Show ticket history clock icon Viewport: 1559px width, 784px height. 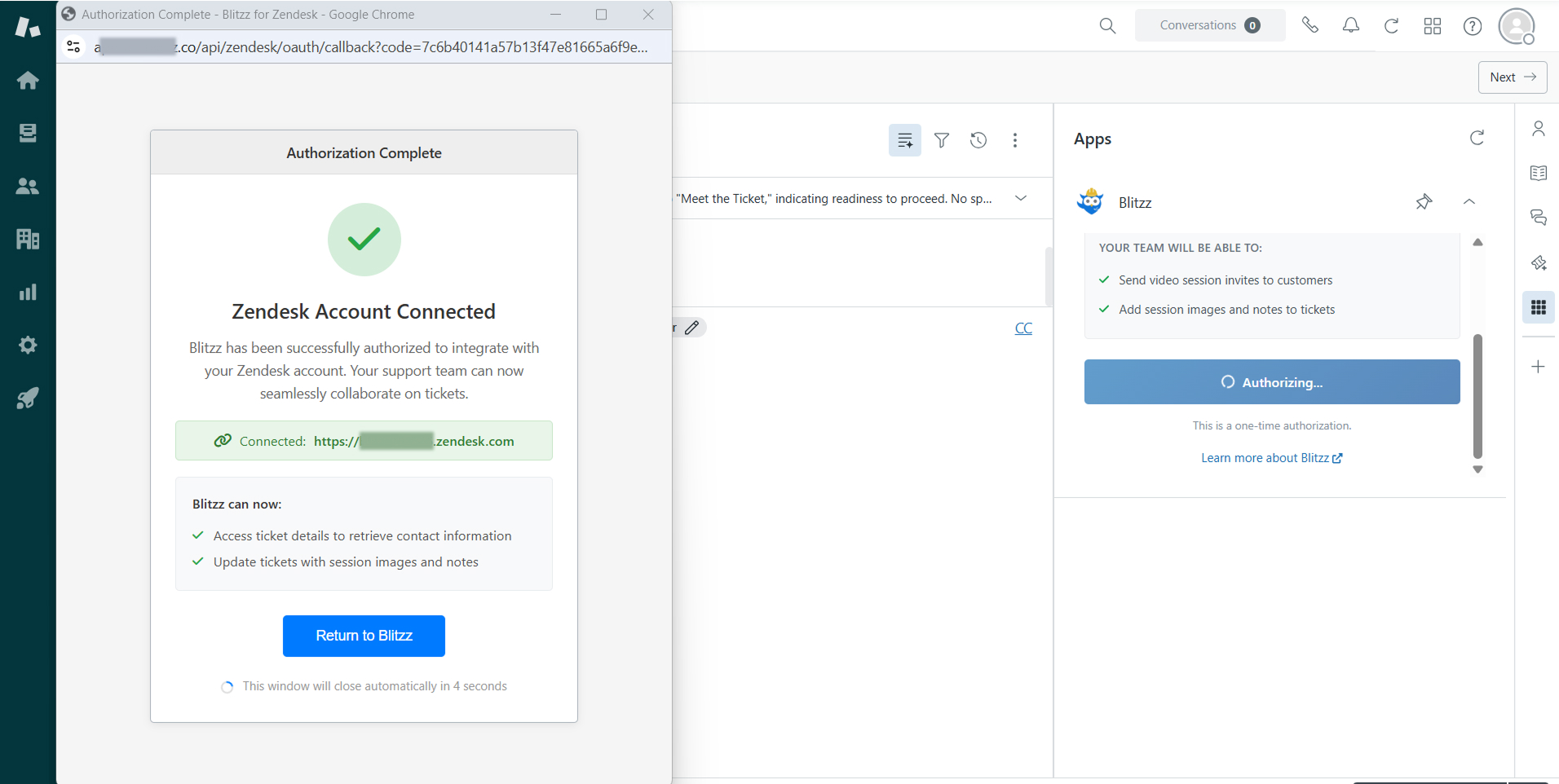click(978, 140)
